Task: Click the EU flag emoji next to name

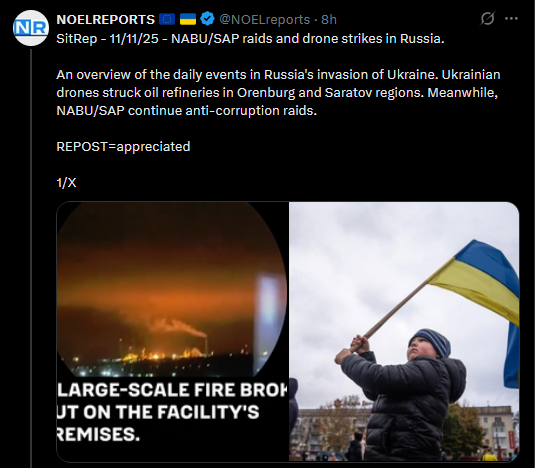Action: 167,19
